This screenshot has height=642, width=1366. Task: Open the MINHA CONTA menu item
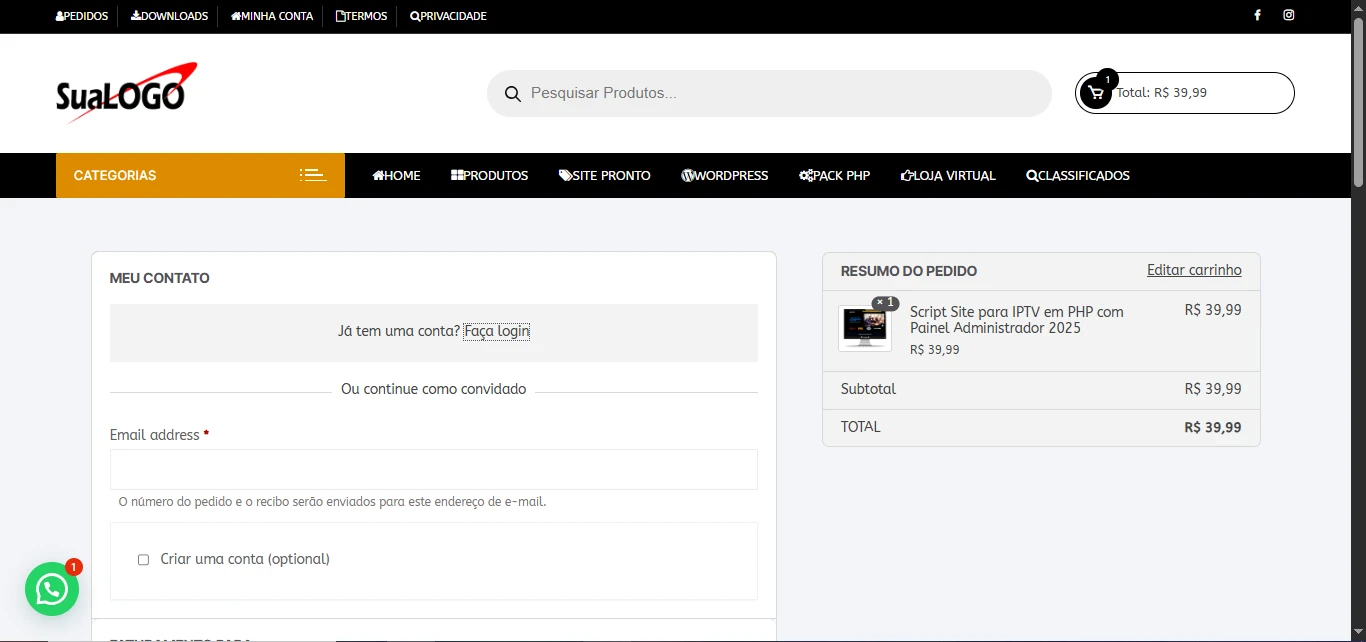coord(271,15)
